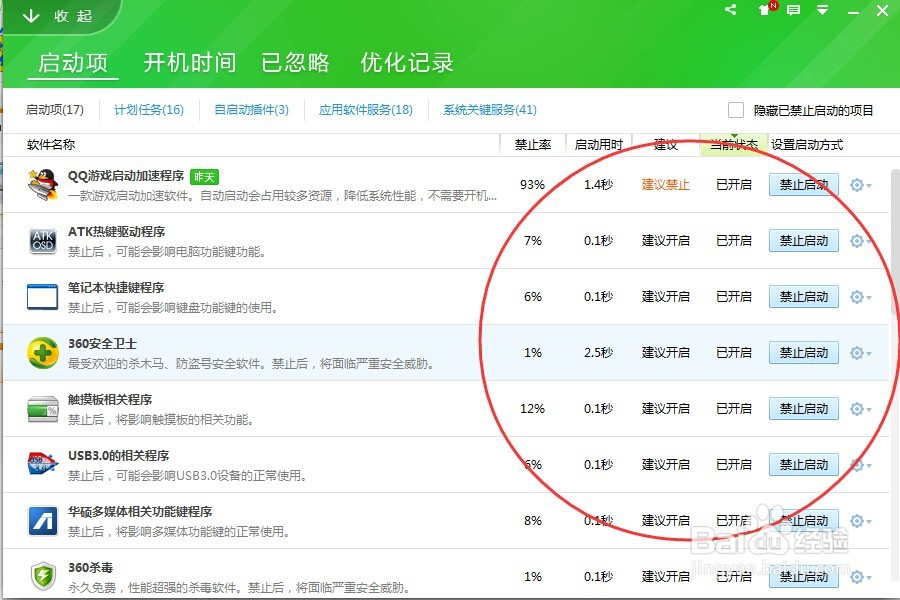Select the 自启动插件(3) sub-tab
Screen dimensions: 900x600
[x=251, y=110]
